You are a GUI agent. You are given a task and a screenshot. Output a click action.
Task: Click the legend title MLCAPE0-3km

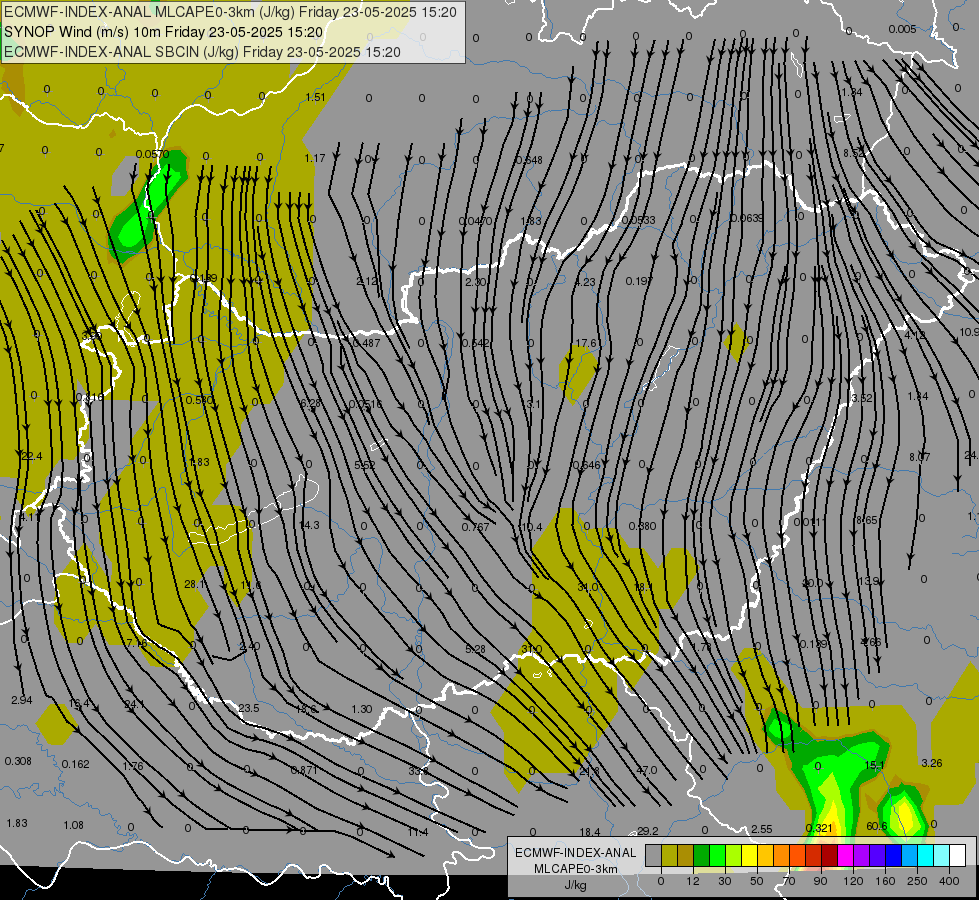point(575,869)
